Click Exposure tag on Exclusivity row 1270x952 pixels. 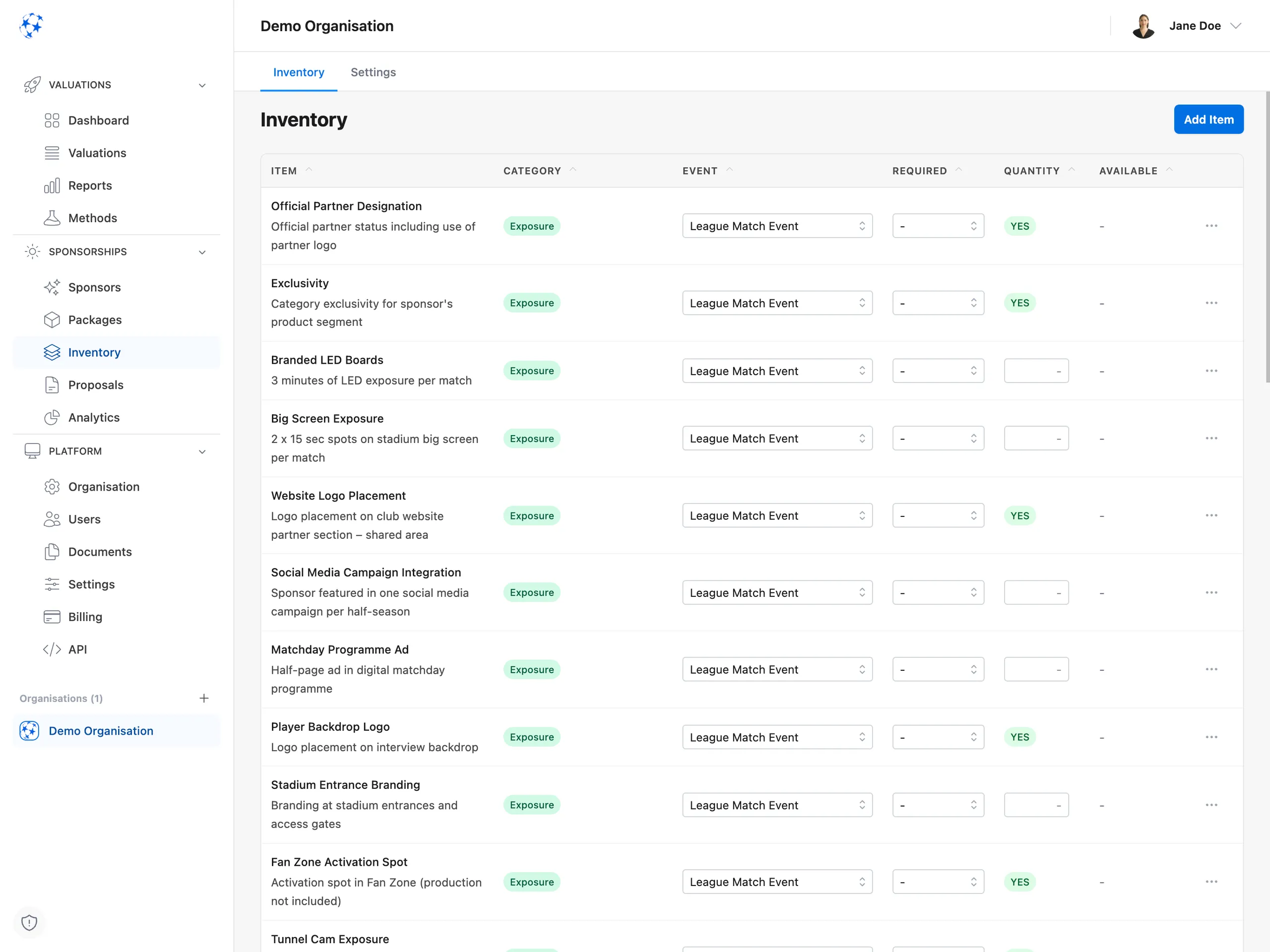click(x=532, y=303)
